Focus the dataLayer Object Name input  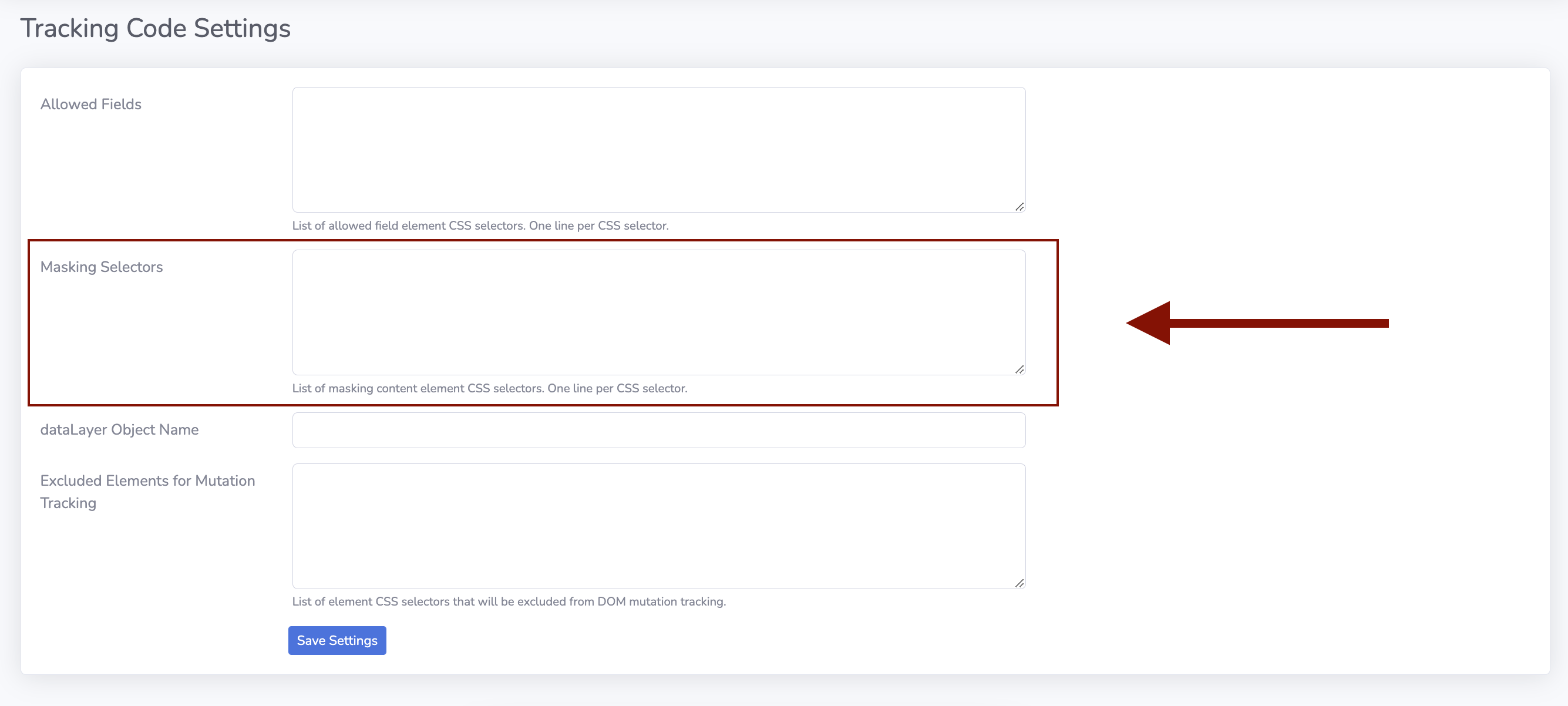pos(658,431)
